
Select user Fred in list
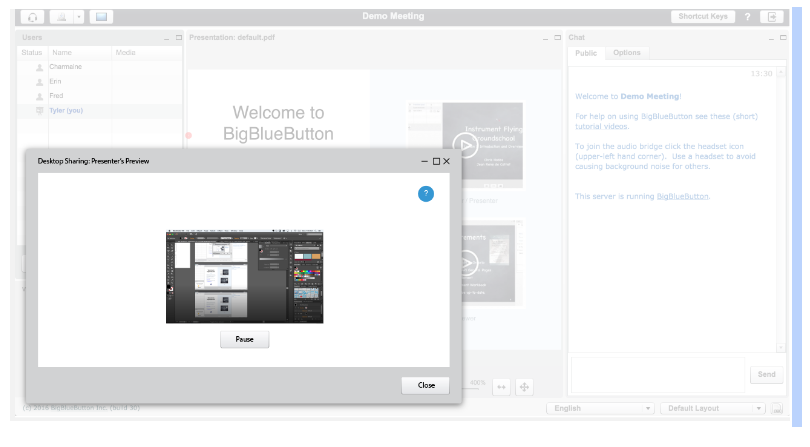(100, 96)
